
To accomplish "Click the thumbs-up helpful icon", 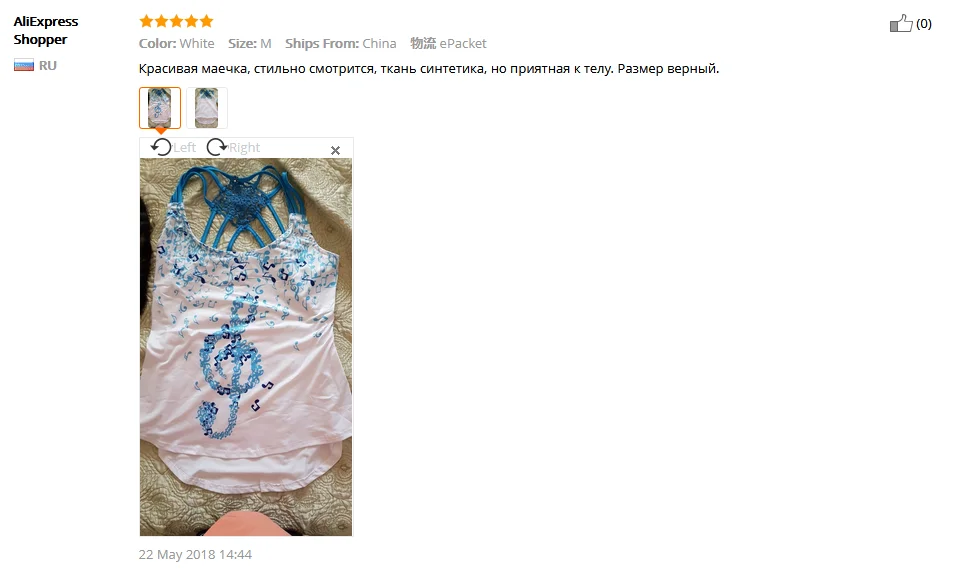I will coord(901,23).
